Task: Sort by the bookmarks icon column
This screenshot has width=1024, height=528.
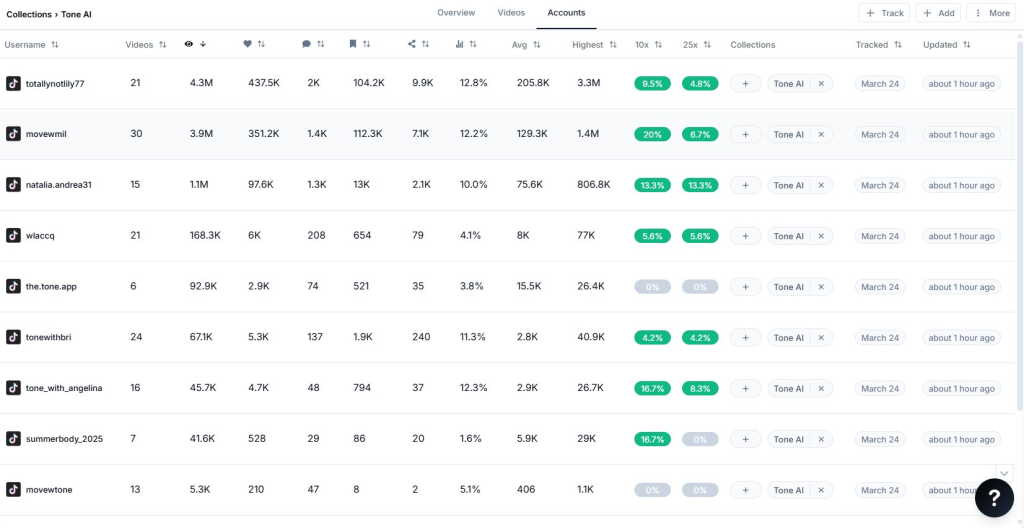Action: pyautogui.click(x=359, y=44)
